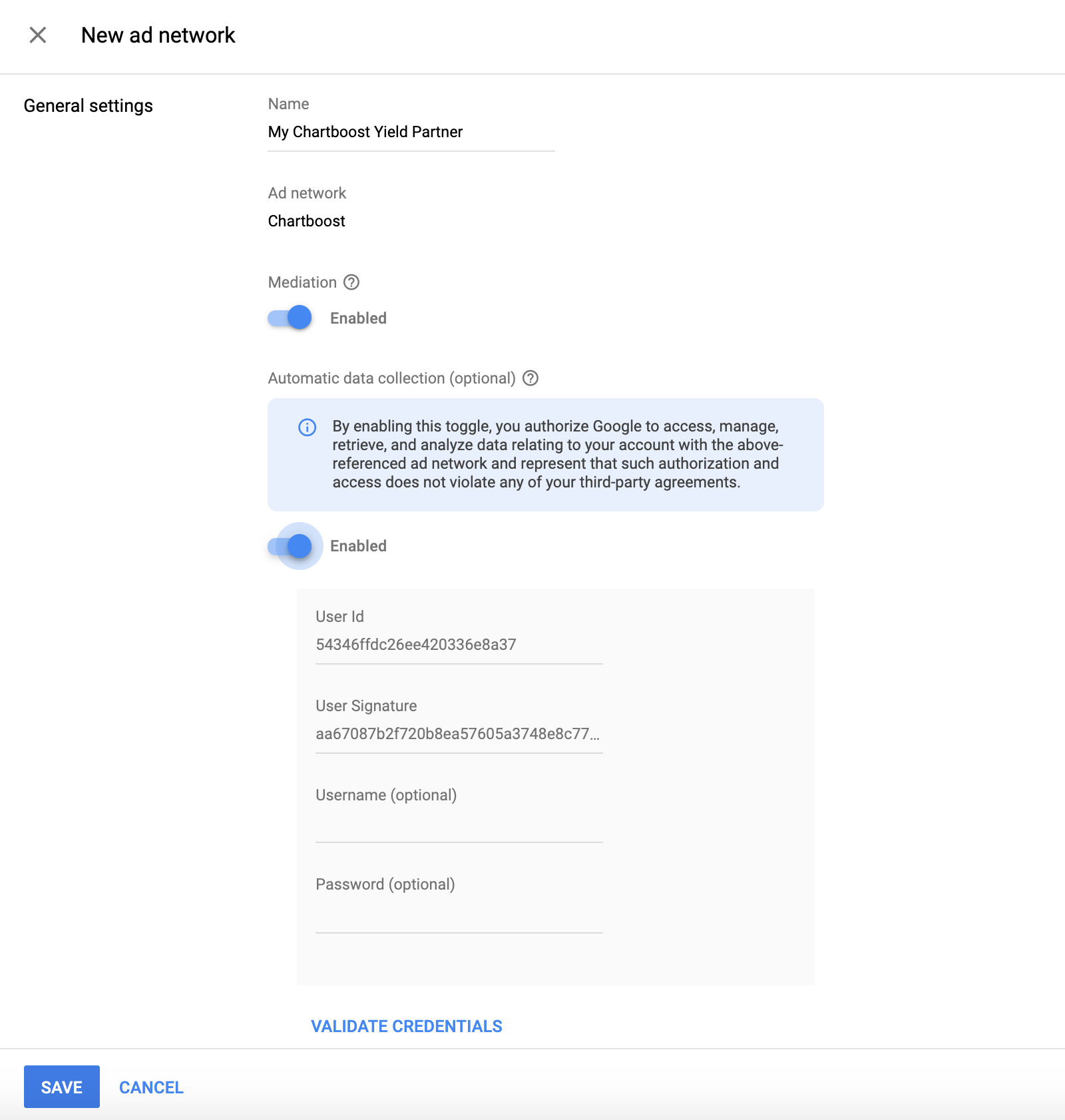
Task: Save the new ad network
Action: [x=61, y=1086]
